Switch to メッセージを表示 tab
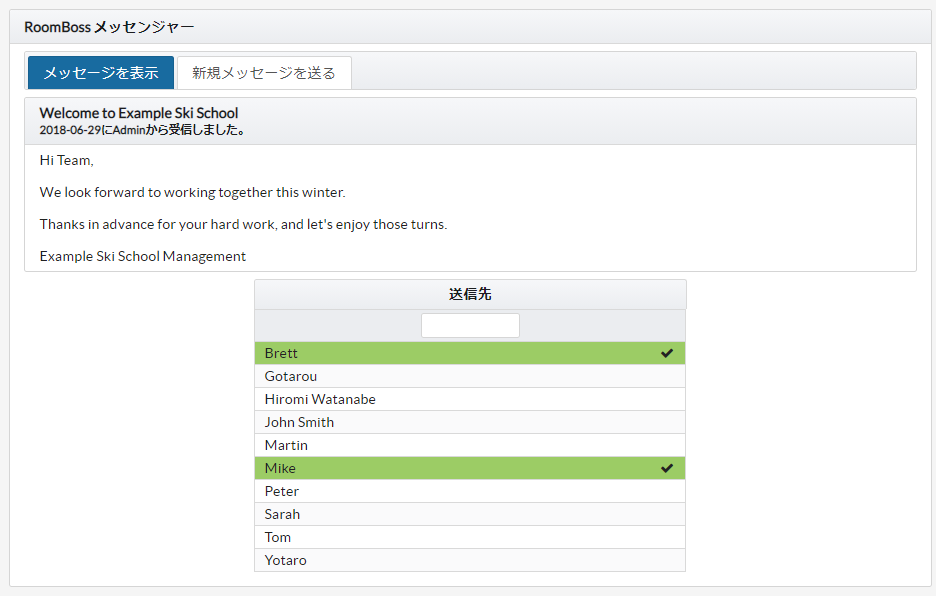 coord(100,73)
